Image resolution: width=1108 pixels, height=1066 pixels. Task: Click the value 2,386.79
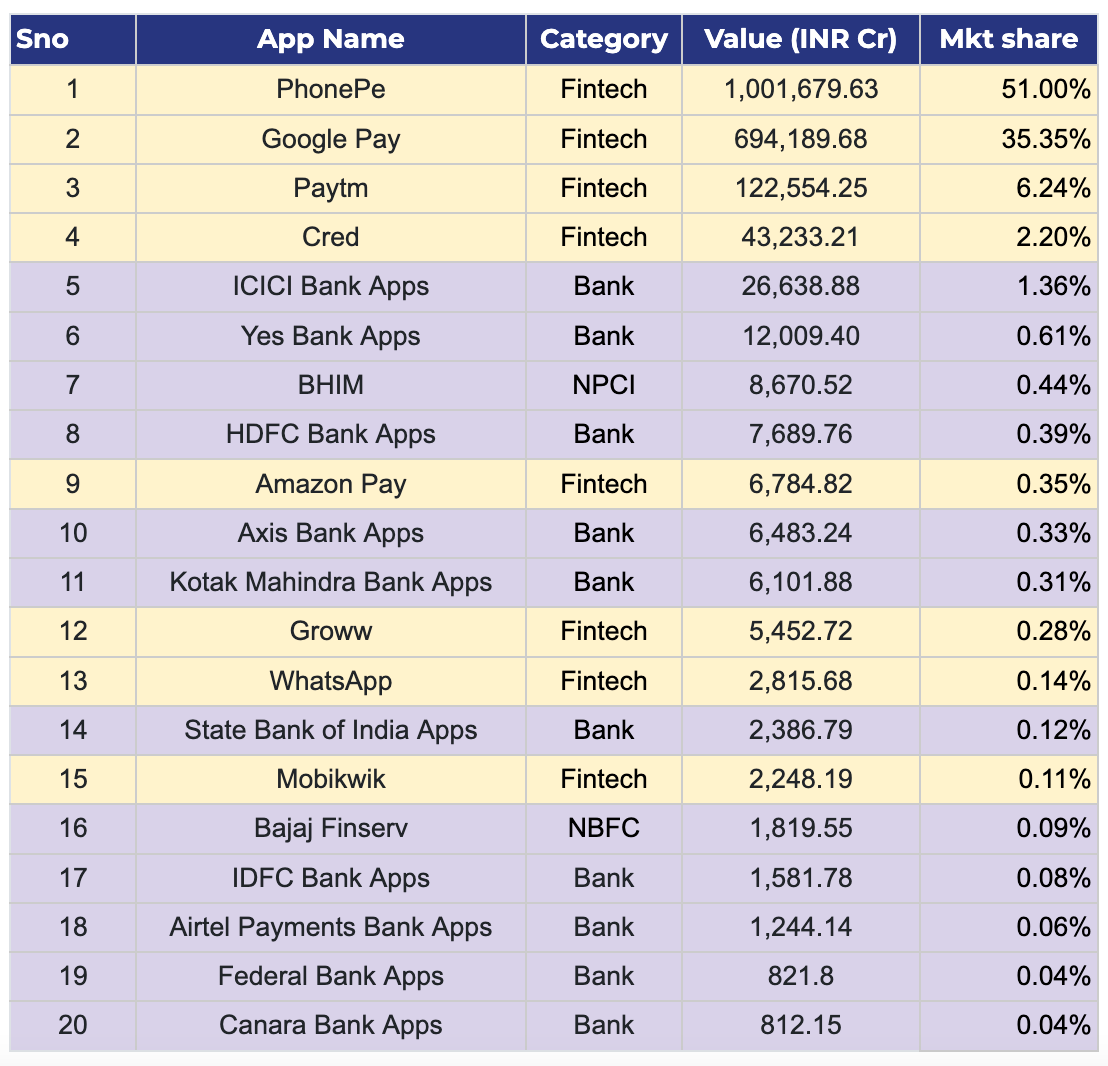tap(801, 730)
